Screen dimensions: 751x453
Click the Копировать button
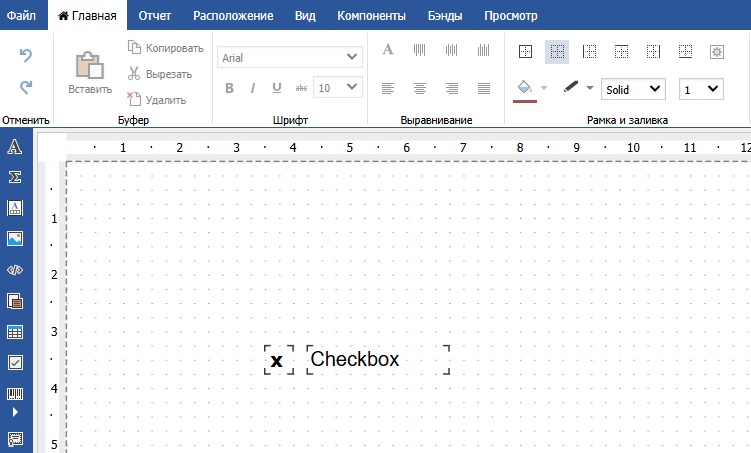click(x=166, y=48)
